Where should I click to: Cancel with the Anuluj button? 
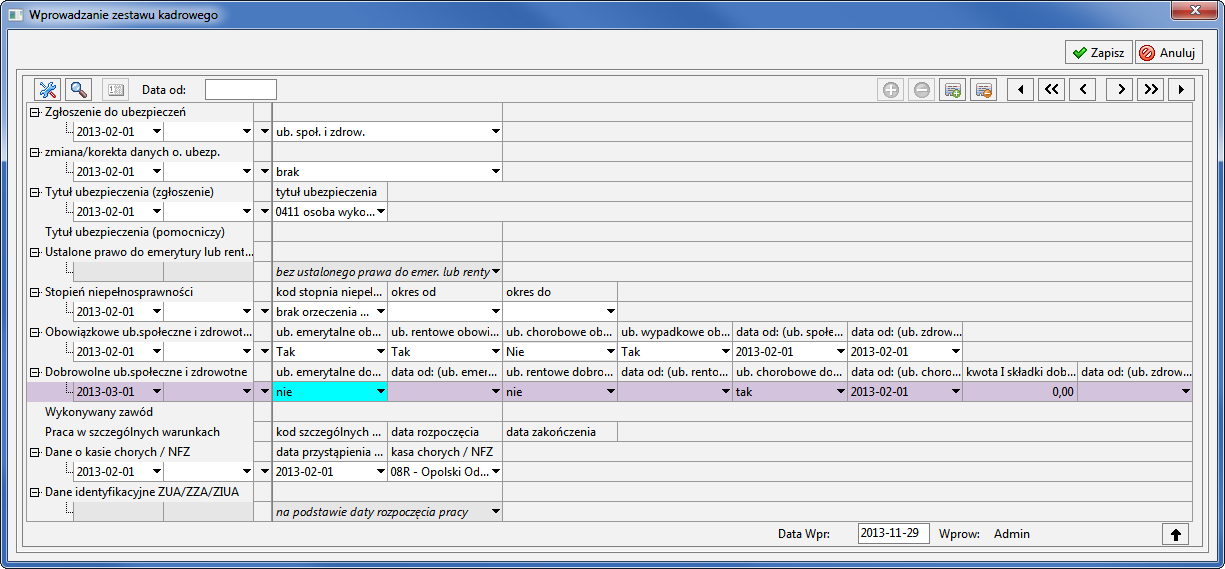(x=1169, y=52)
